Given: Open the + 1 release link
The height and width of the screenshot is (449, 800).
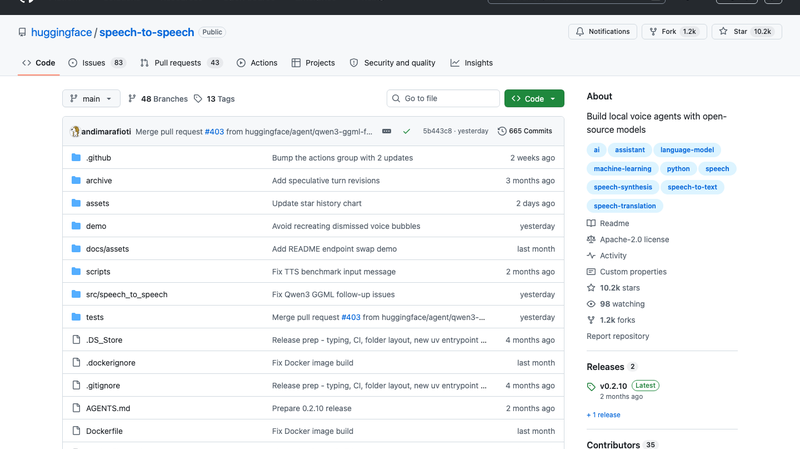Looking at the screenshot, I should tap(604, 415).
